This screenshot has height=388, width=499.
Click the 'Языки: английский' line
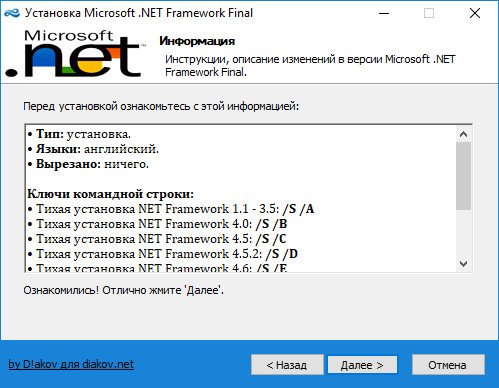click(93, 149)
